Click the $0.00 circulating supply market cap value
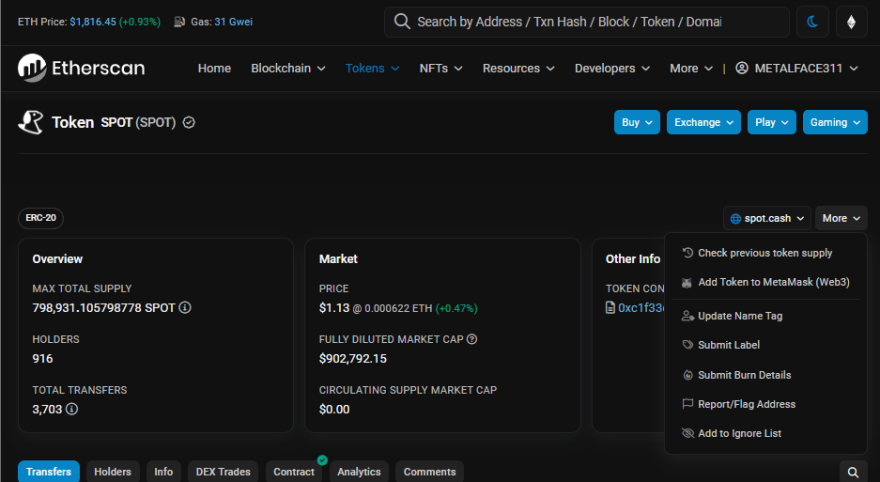This screenshot has width=880, height=482. point(334,409)
